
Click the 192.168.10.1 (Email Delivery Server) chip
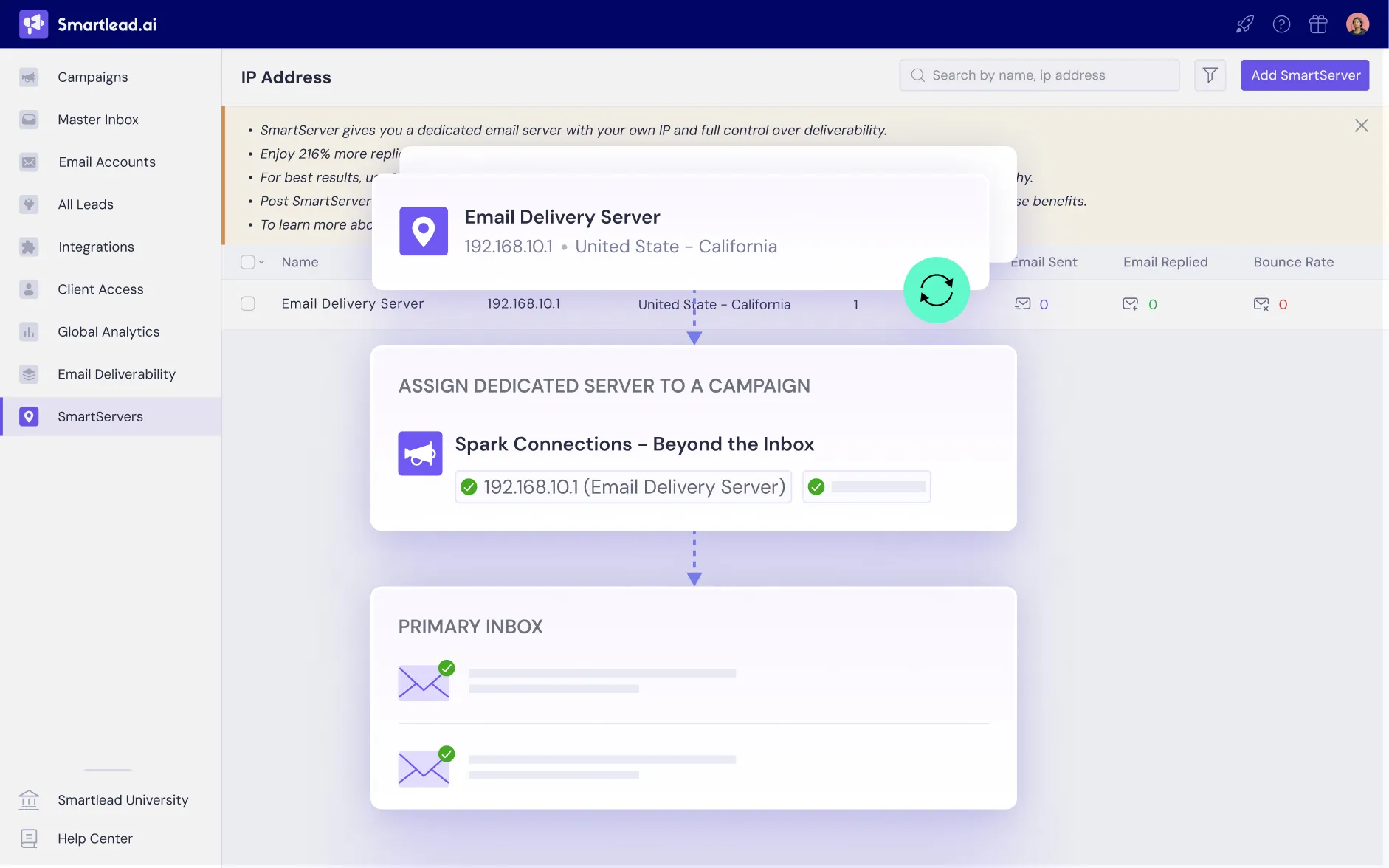pos(624,487)
